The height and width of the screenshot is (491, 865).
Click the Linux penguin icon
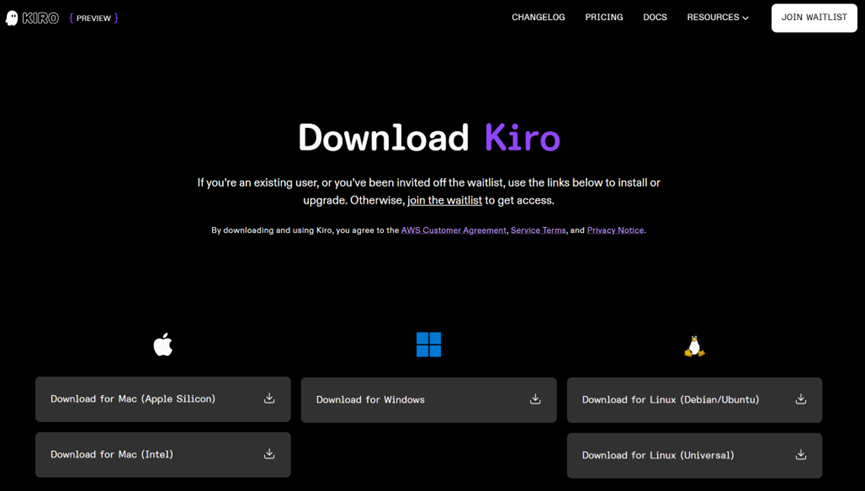tap(695, 346)
